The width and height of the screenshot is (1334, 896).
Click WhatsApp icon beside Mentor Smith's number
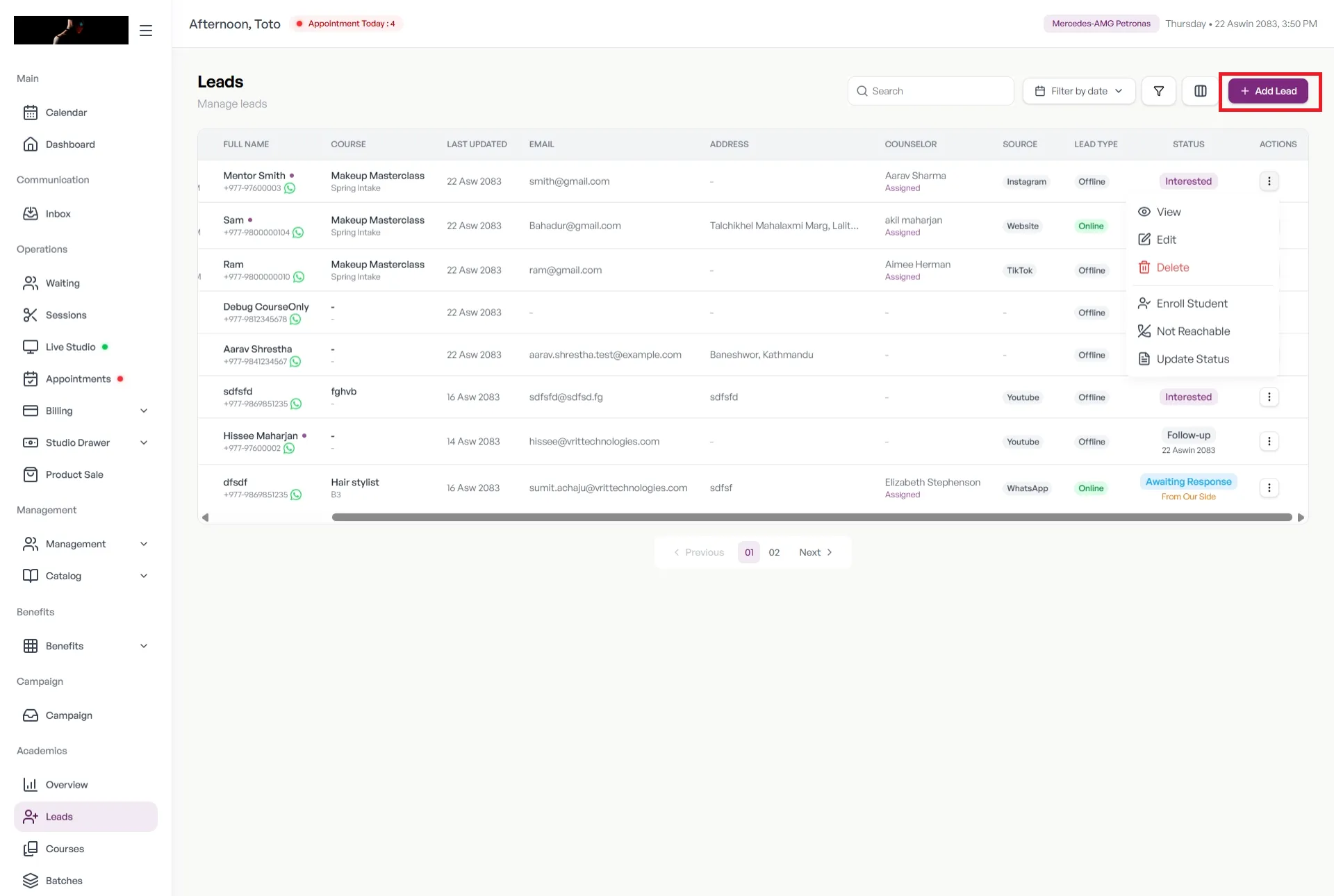[290, 188]
